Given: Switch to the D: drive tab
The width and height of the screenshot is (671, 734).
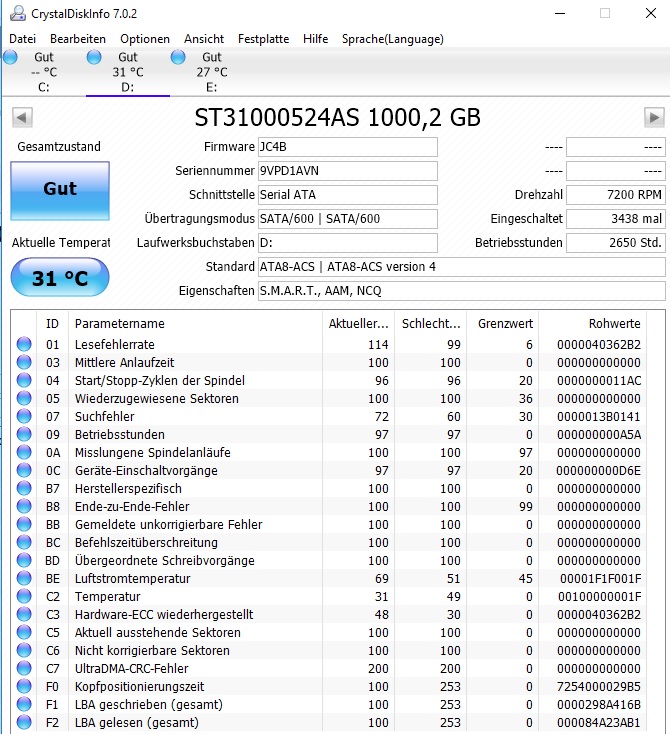Looking at the screenshot, I should click(127, 72).
